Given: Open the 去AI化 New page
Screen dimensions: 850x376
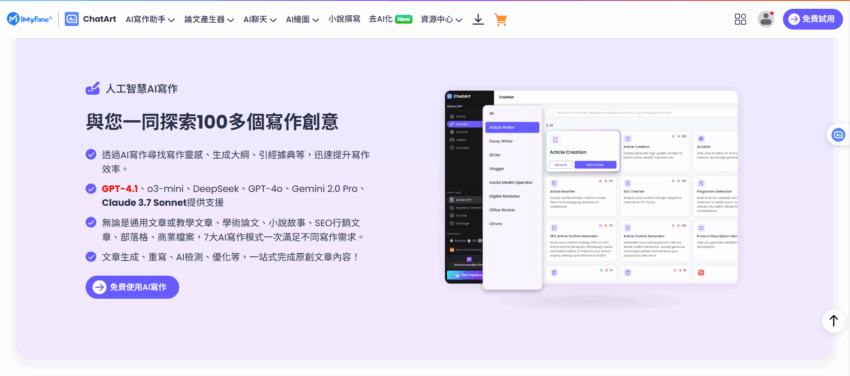Looking at the screenshot, I should click(390, 19).
